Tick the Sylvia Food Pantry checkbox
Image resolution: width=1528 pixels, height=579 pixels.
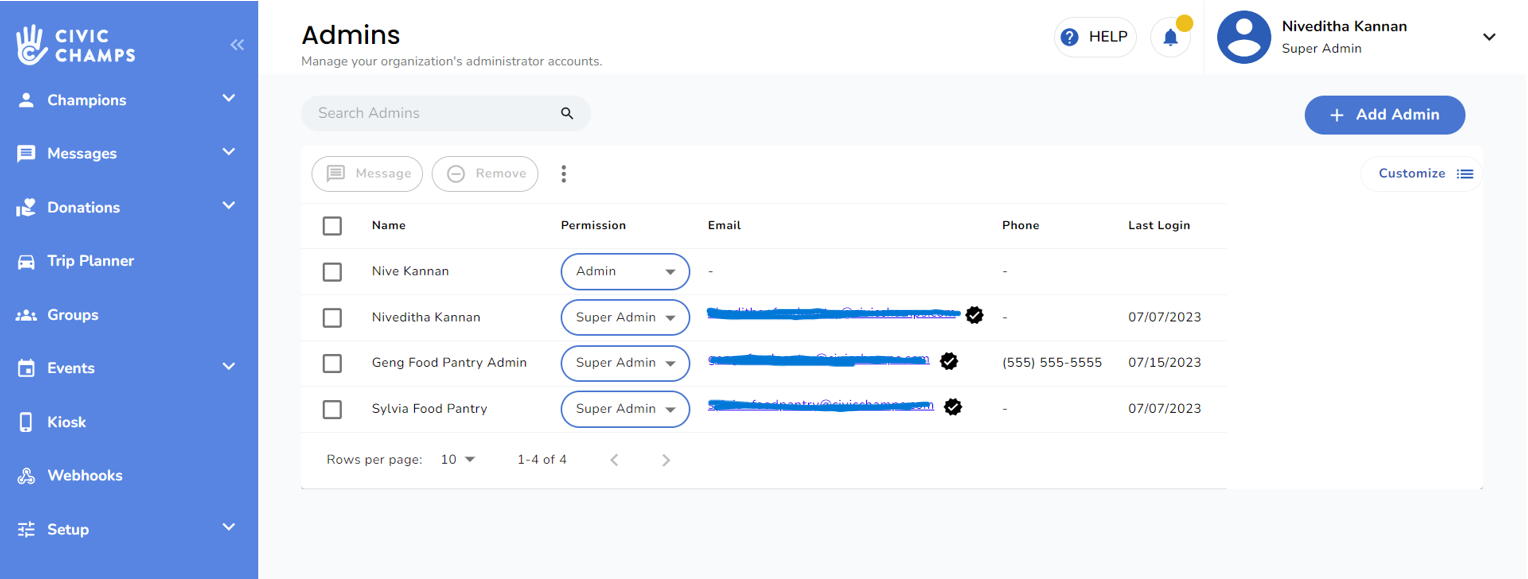pos(332,409)
